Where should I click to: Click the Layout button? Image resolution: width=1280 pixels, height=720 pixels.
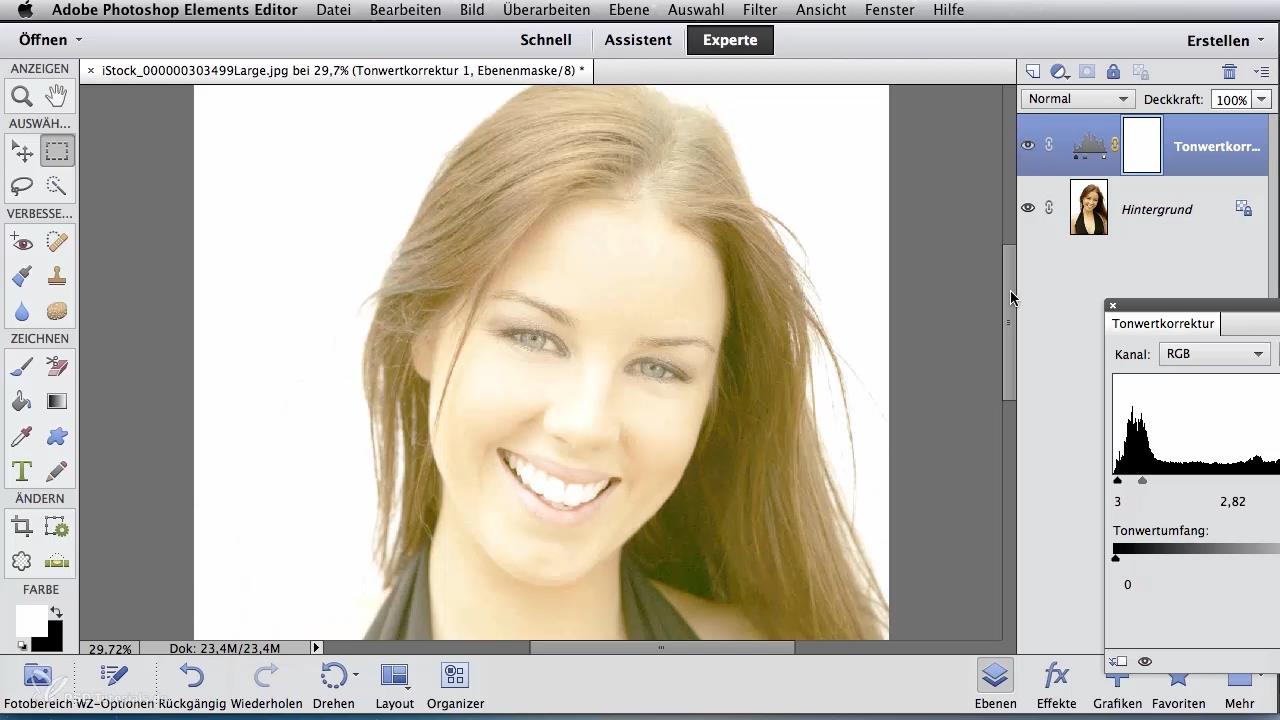394,685
